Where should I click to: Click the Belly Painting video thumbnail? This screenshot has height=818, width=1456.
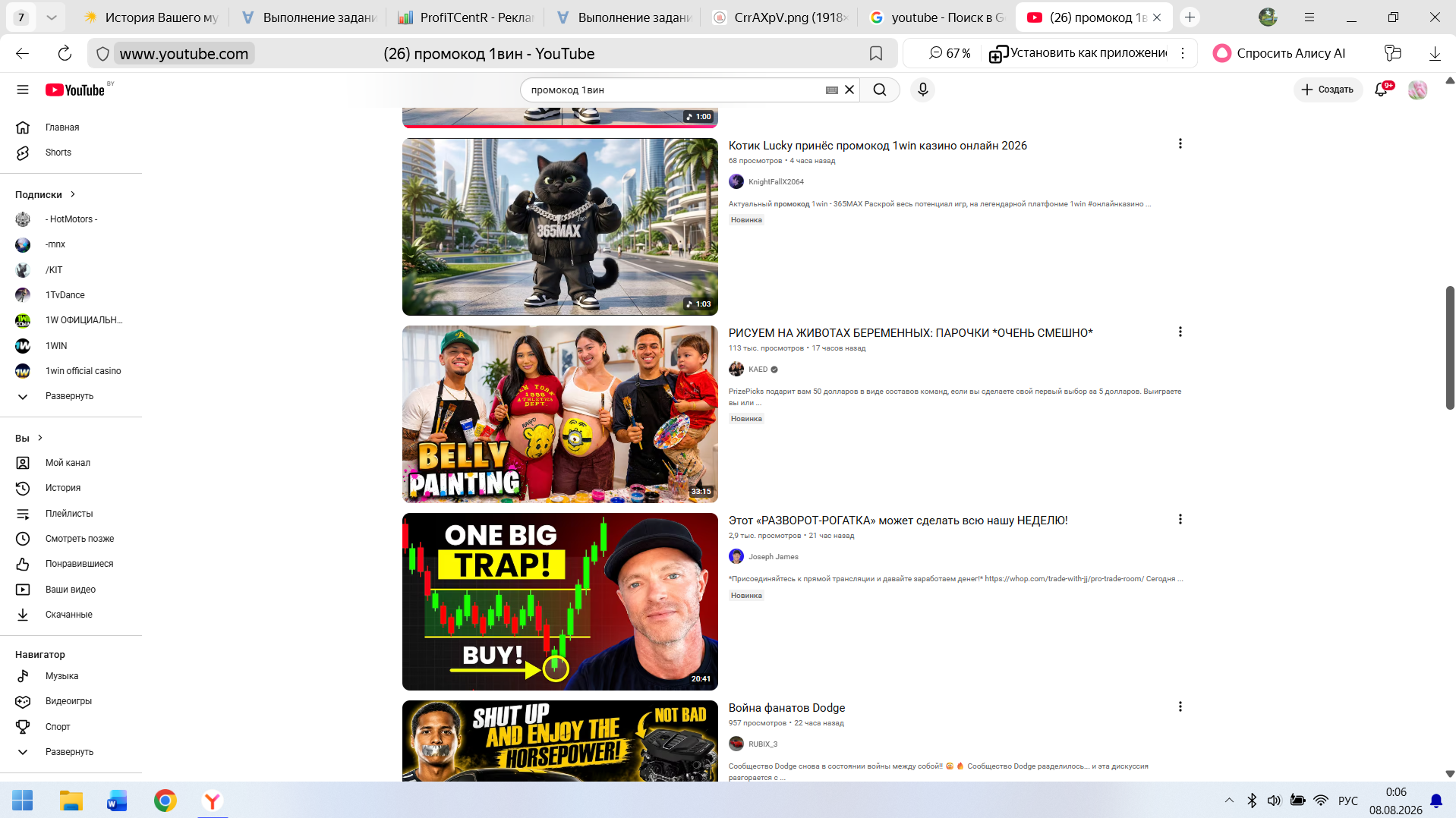560,414
